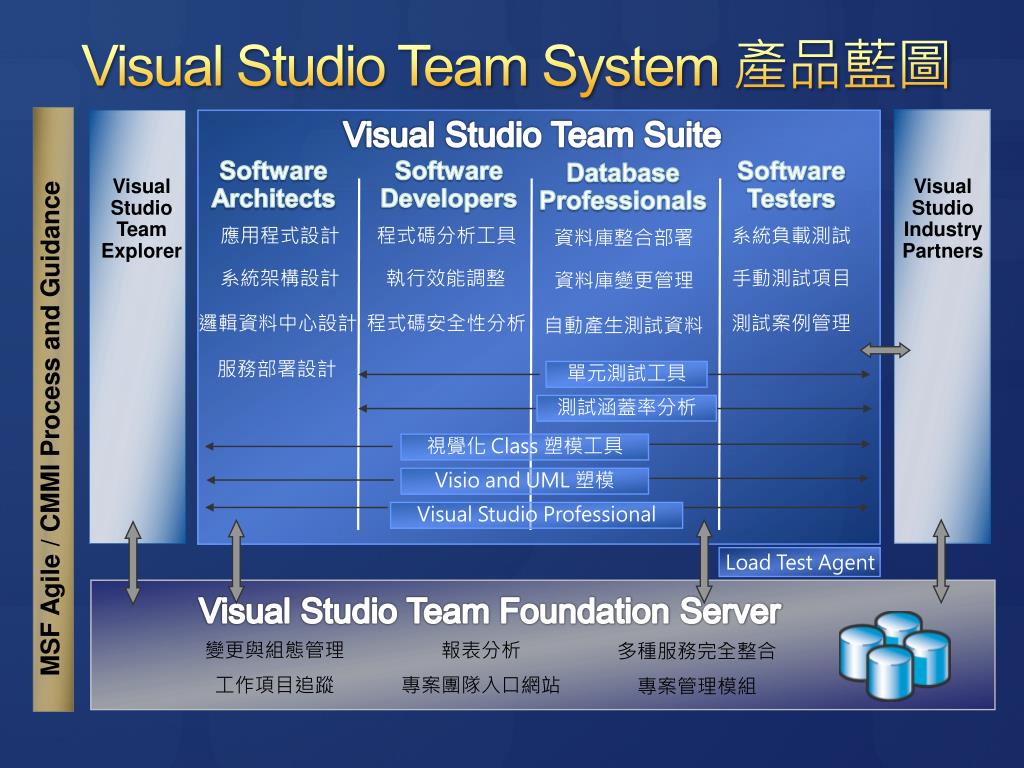Click the 服務部署設計 text
Image resolution: width=1024 pixels, height=768 pixels.
(276, 369)
